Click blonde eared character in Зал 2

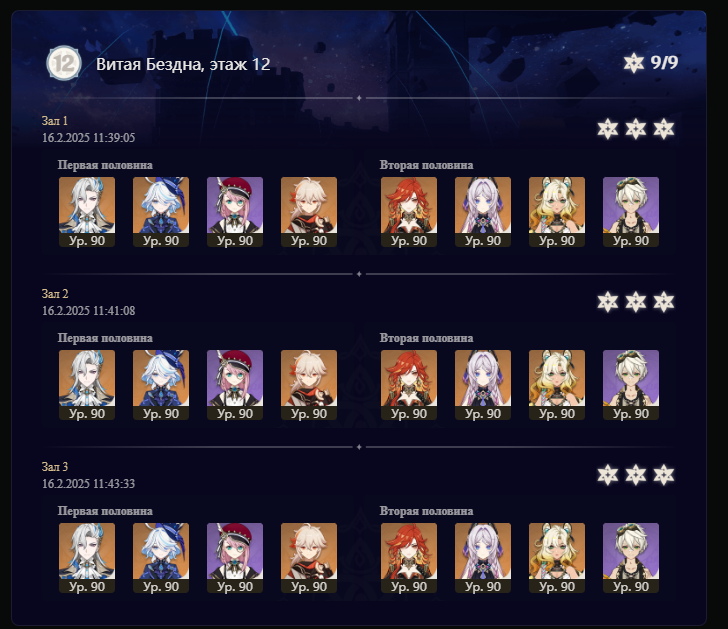[x=557, y=385]
